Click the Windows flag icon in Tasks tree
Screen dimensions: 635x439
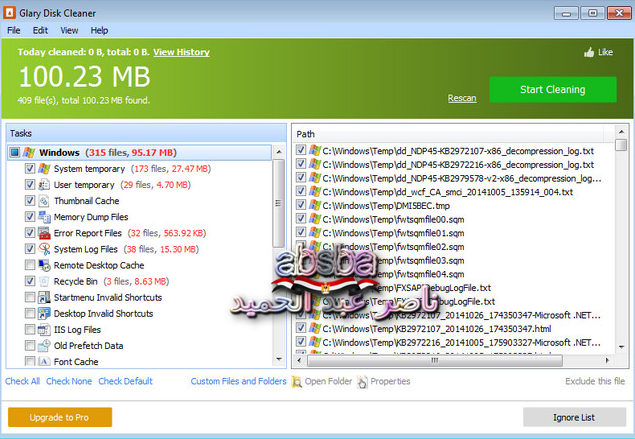29,153
